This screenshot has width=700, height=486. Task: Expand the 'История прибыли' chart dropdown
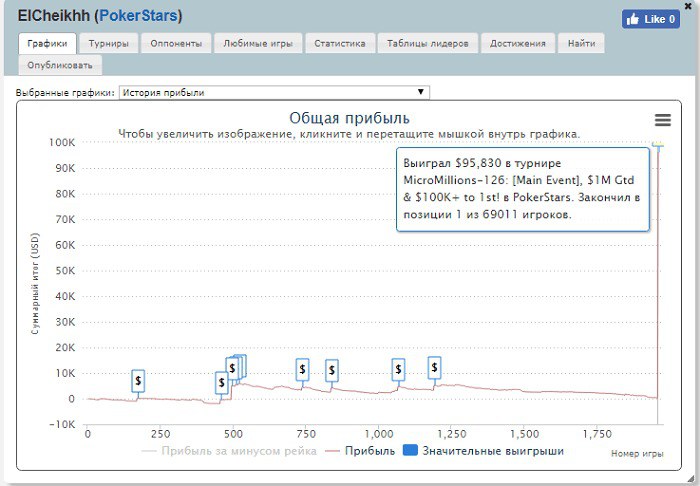click(x=273, y=92)
